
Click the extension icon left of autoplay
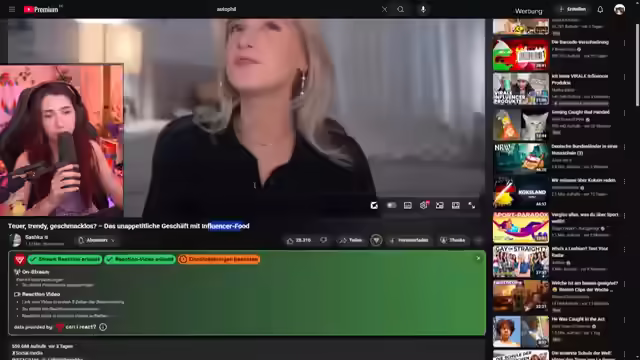[374, 205]
